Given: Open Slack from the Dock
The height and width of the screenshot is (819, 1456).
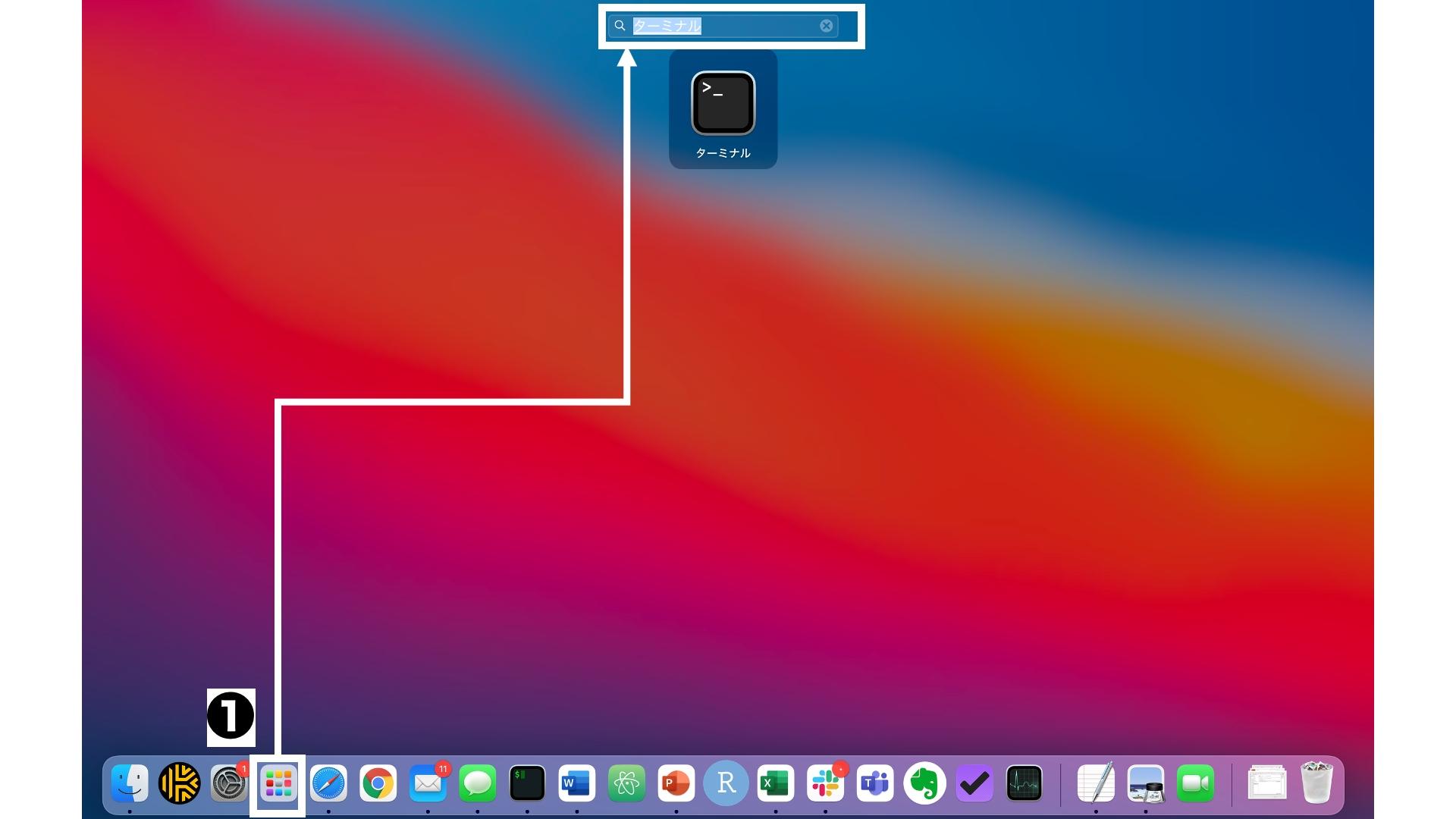Looking at the screenshot, I should click(x=825, y=783).
